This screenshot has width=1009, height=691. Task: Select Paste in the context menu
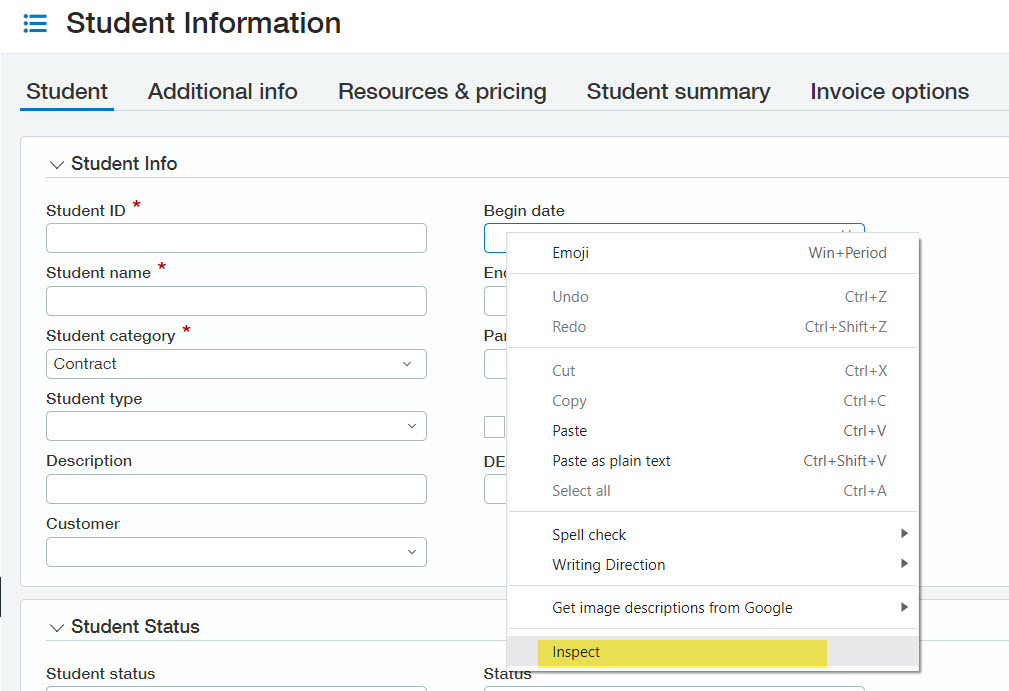pos(570,431)
